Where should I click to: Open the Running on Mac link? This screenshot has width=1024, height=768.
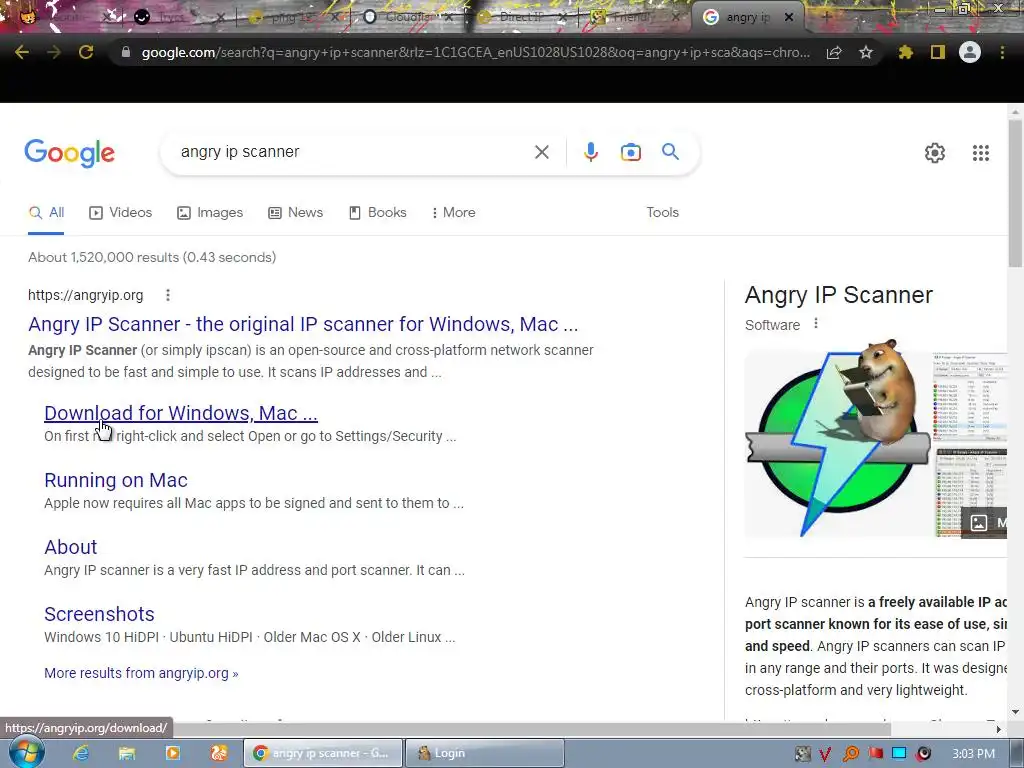click(x=116, y=480)
